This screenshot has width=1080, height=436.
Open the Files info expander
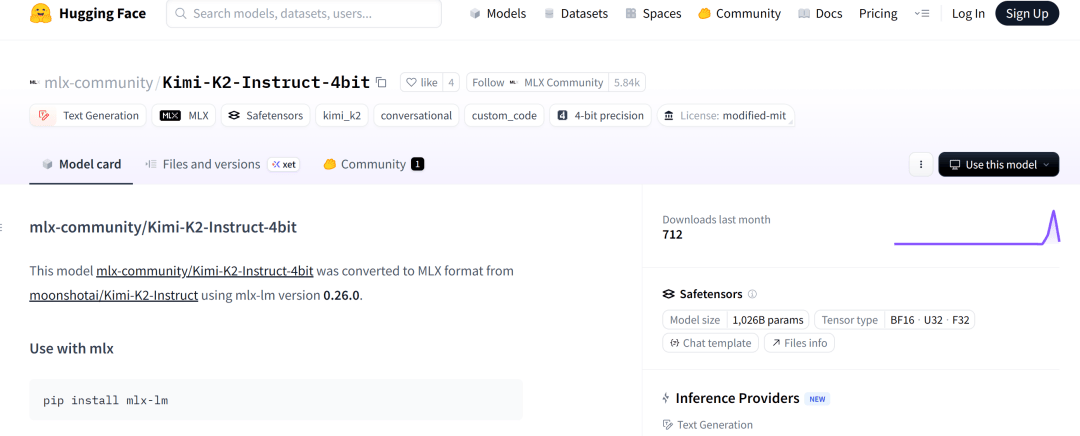799,343
